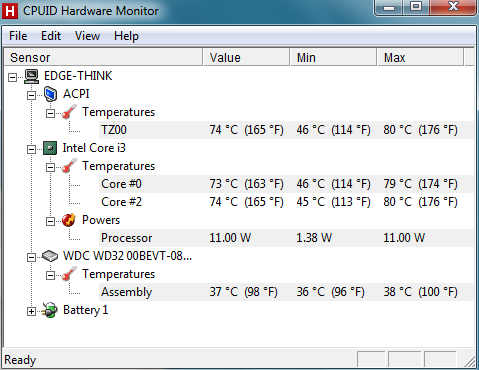This screenshot has width=479, height=370.
Task: Select the Battery 1 label
Action: click(x=85, y=310)
